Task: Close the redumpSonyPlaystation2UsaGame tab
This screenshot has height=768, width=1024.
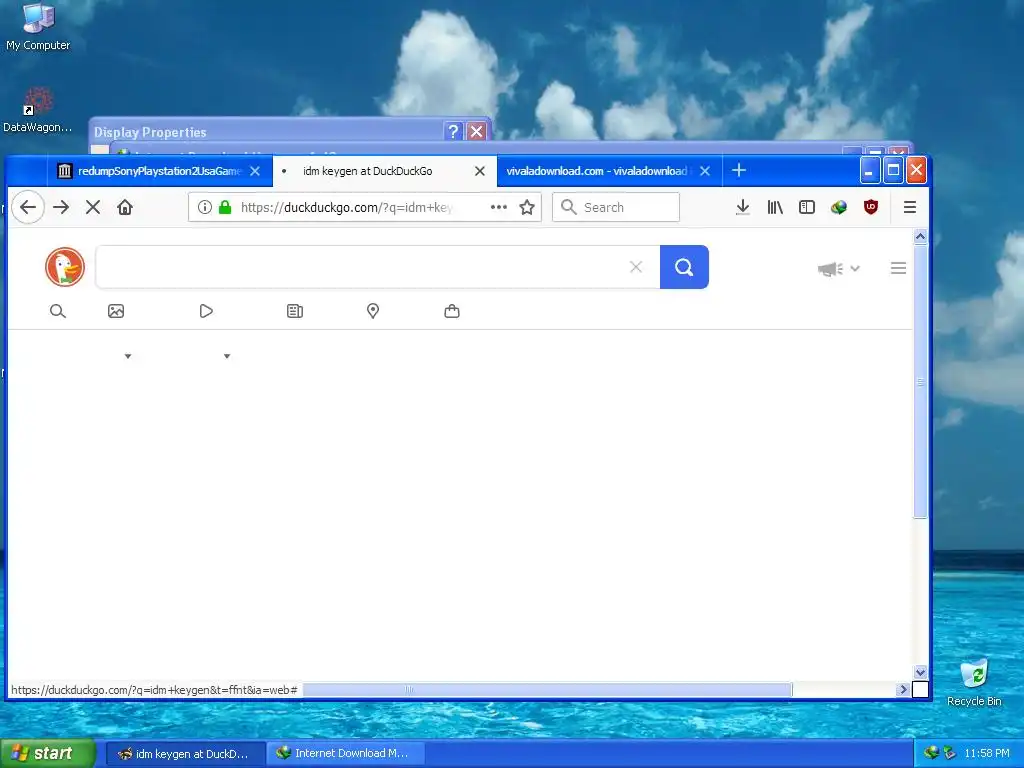Action: click(x=255, y=171)
